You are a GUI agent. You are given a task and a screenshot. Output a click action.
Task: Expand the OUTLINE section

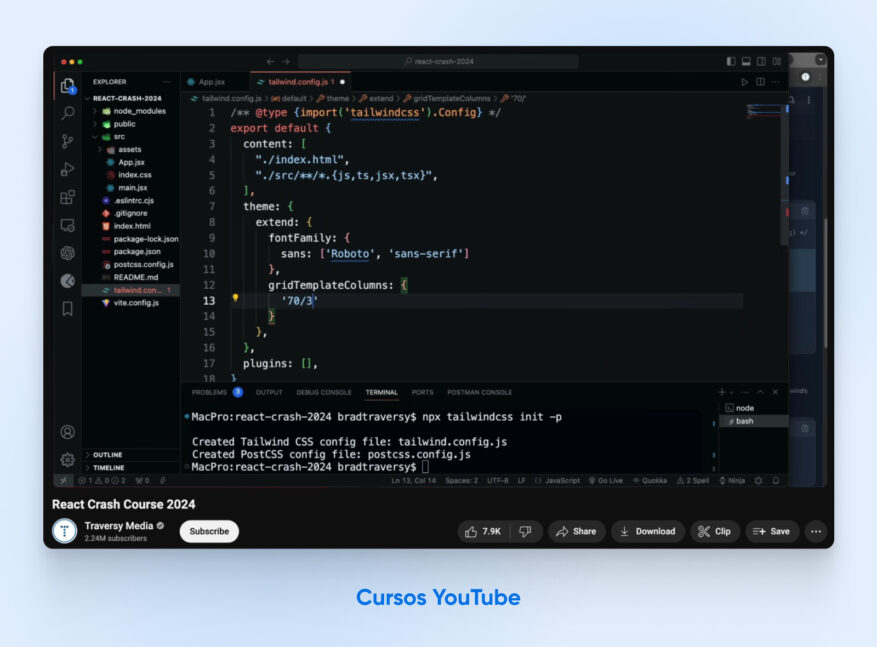tap(107, 454)
